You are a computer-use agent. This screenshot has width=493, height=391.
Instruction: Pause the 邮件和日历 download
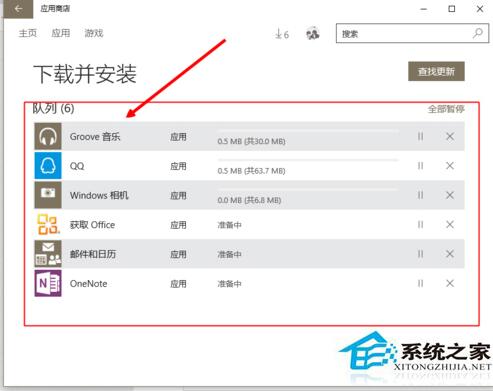click(420, 254)
